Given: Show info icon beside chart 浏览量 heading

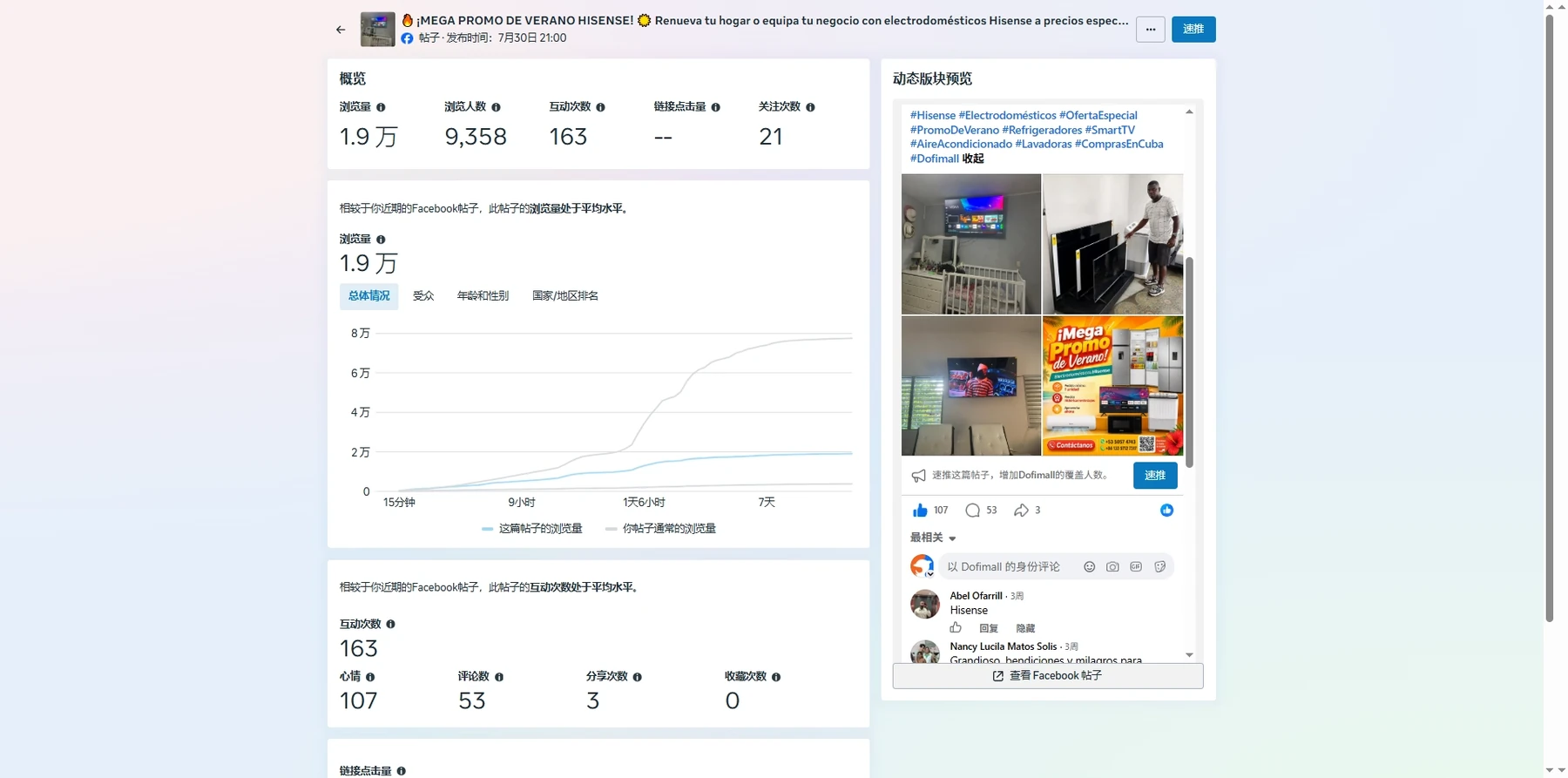Looking at the screenshot, I should 381,240.
